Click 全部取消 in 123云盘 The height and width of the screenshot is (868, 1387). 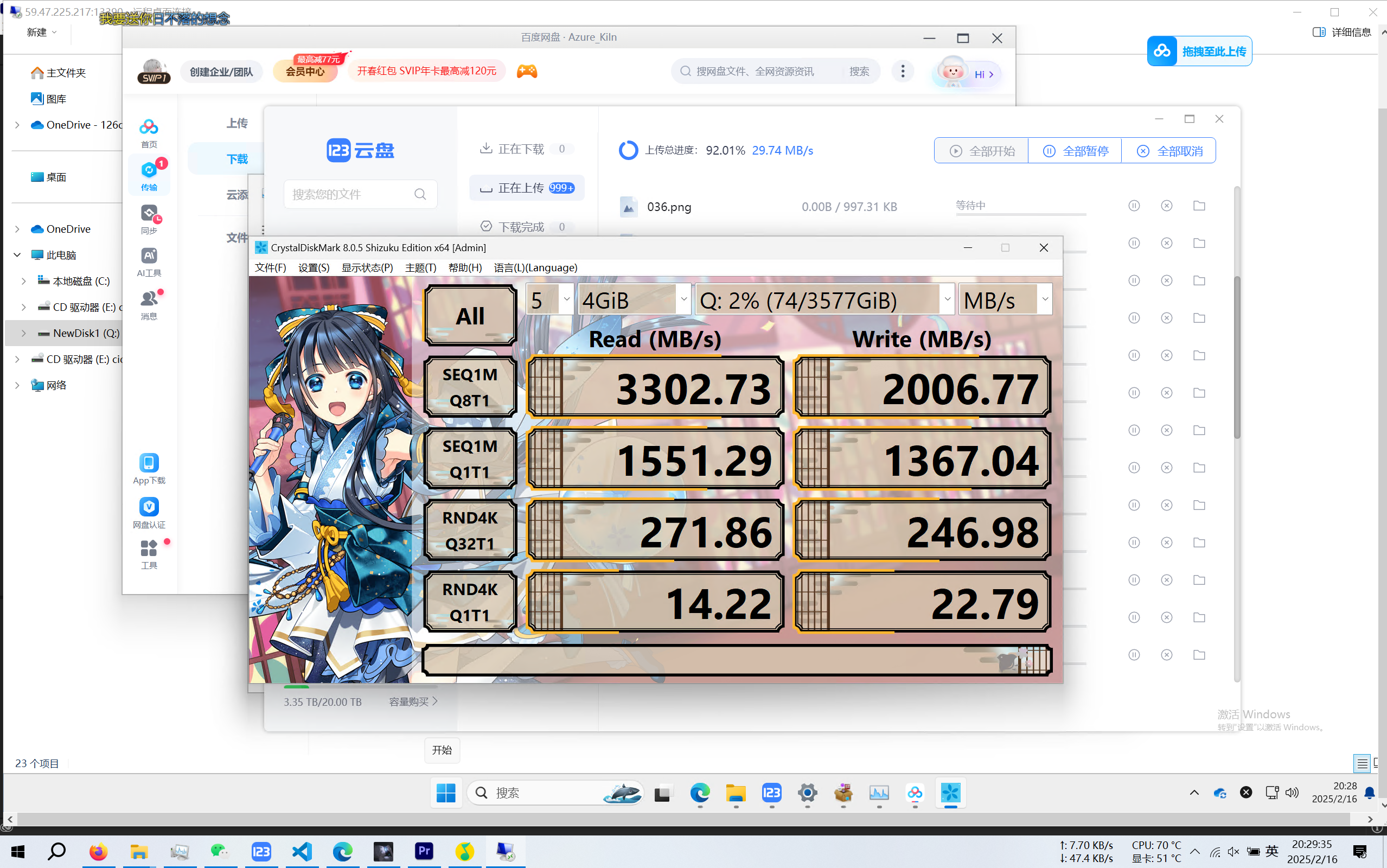(x=1169, y=150)
